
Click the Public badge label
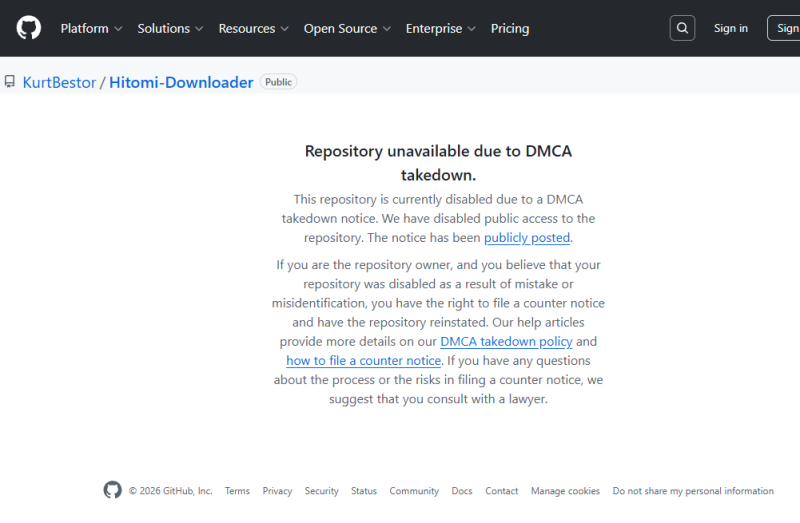[x=278, y=82]
